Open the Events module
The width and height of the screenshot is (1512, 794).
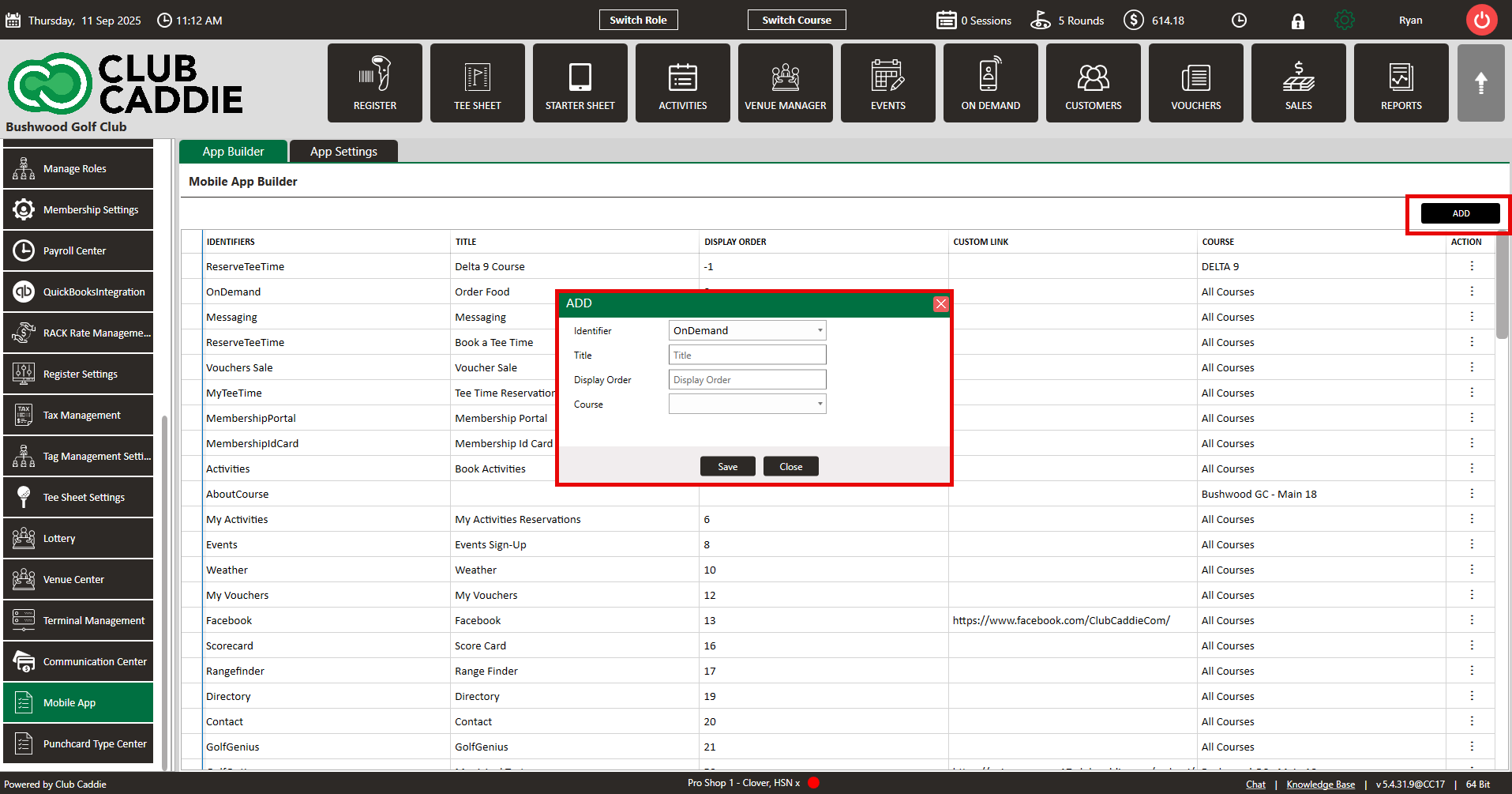(x=888, y=83)
